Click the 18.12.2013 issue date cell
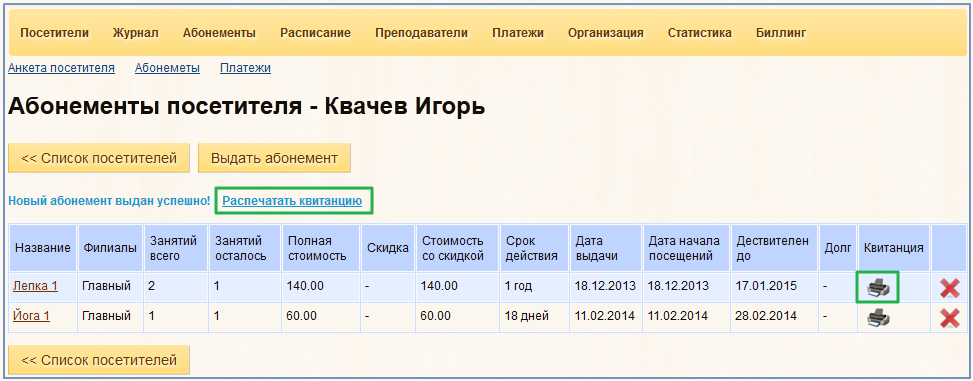This screenshot has height=381, width=973. coord(606,287)
